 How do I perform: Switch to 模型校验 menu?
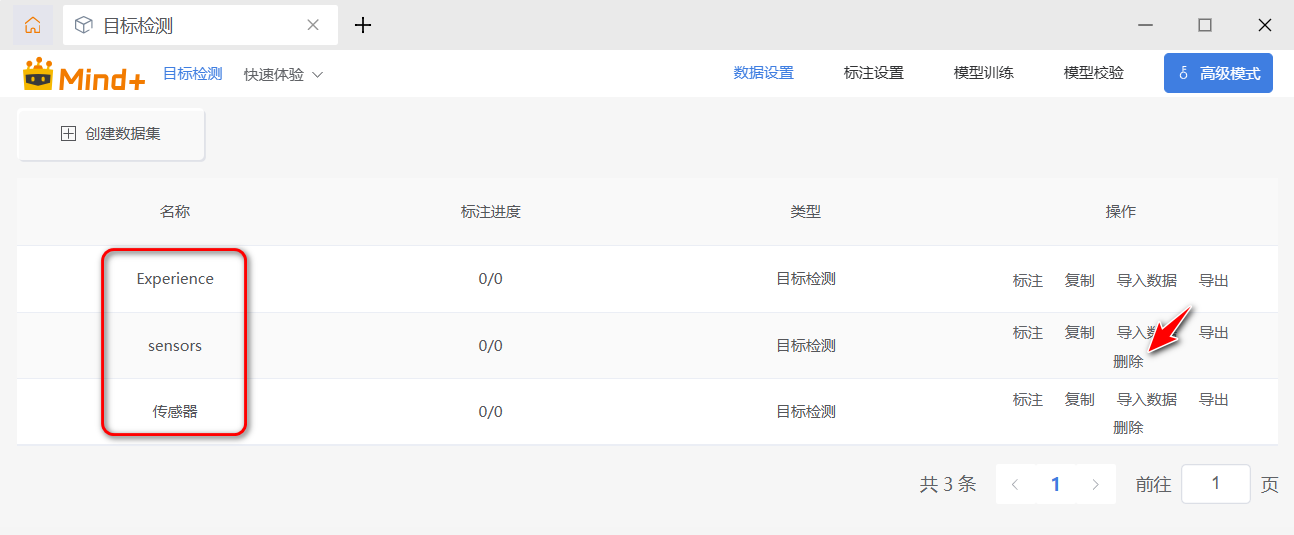coord(1093,73)
